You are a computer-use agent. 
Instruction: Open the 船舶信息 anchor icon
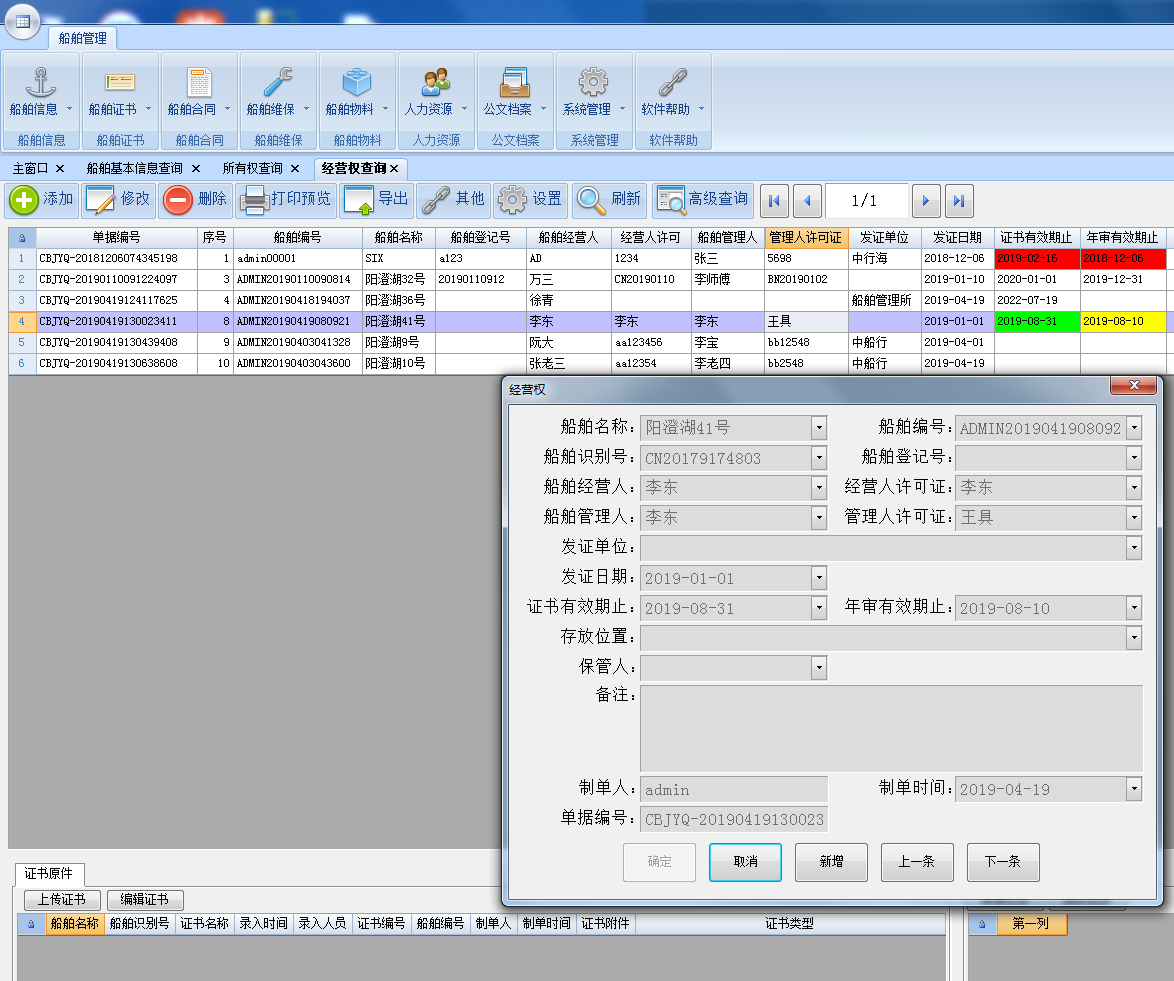coord(41,82)
